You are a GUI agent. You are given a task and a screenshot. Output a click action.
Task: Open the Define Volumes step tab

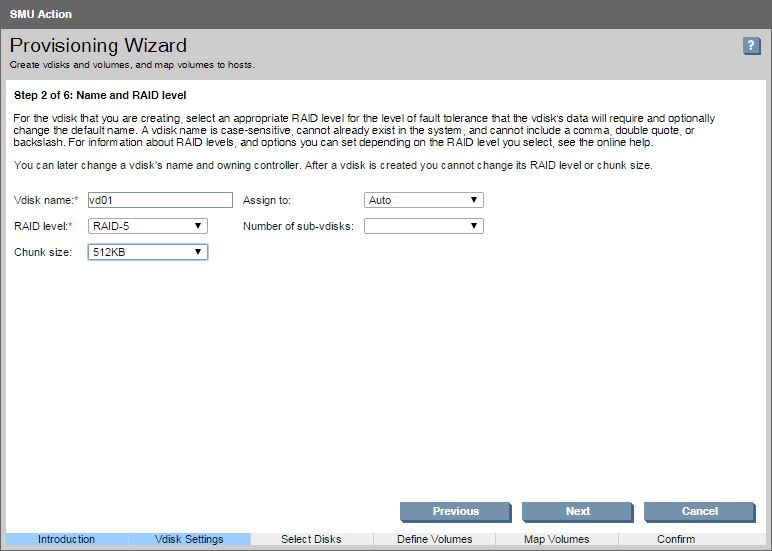[434, 539]
